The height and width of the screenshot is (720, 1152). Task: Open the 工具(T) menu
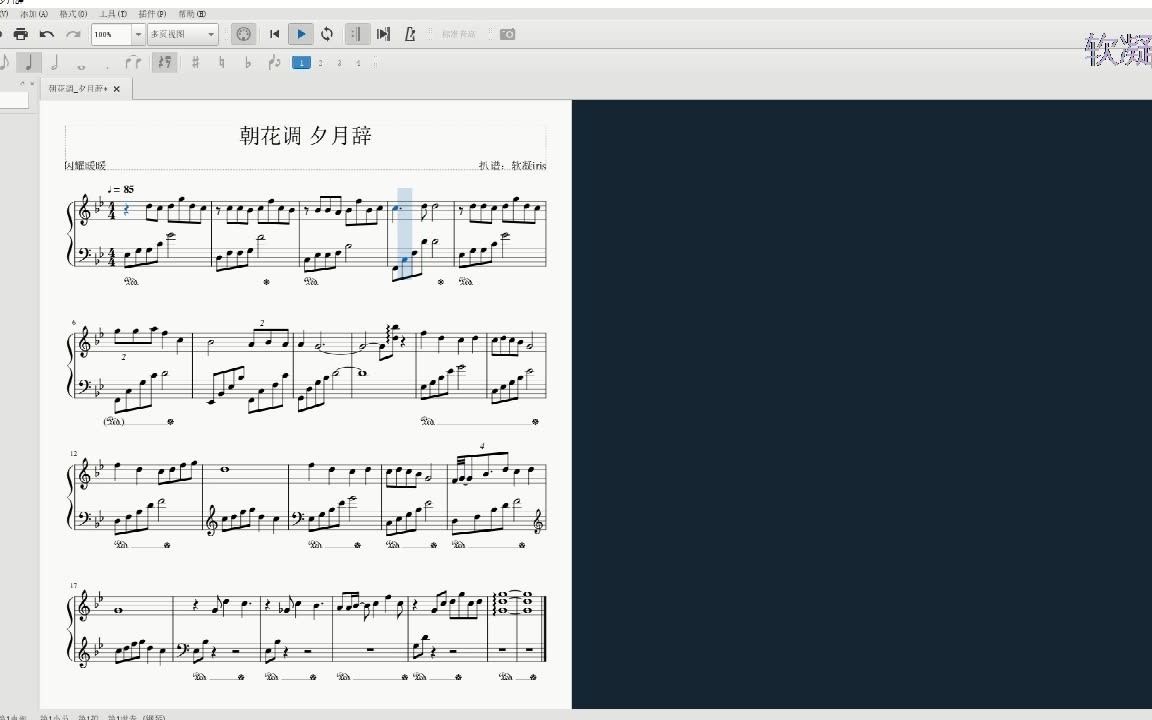pyautogui.click(x=112, y=14)
